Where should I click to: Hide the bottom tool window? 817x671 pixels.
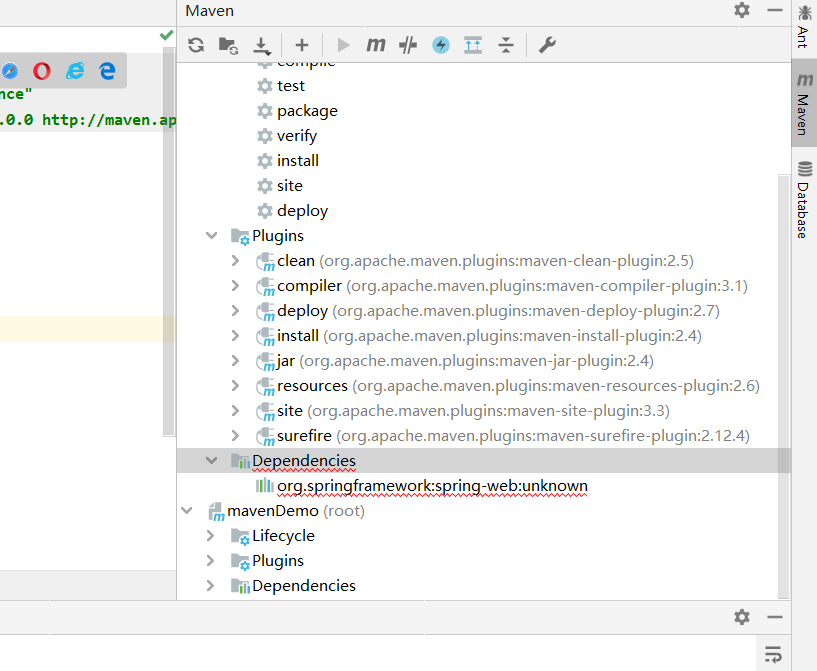pos(775,617)
